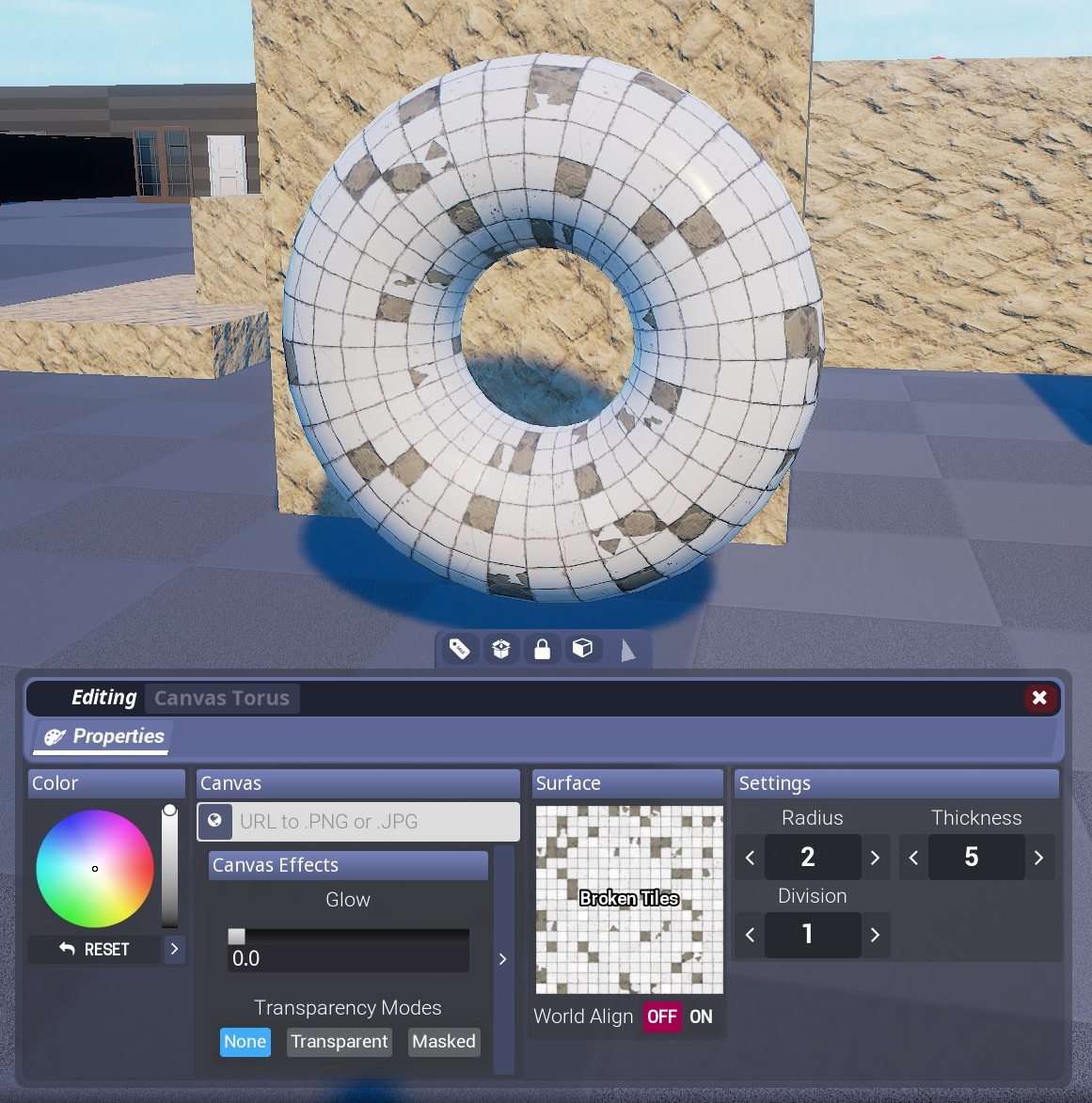1092x1103 pixels.
Task: Increase Thickness with right arrow
Action: tap(1039, 858)
